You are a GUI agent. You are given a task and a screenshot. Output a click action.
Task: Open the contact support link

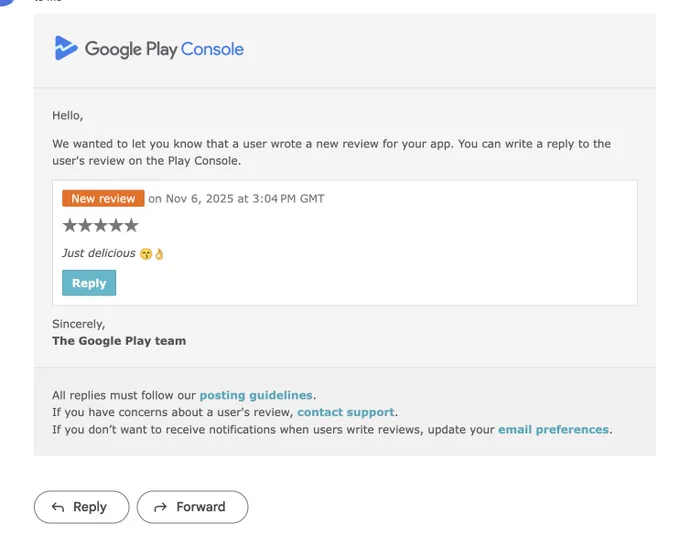[346, 412]
